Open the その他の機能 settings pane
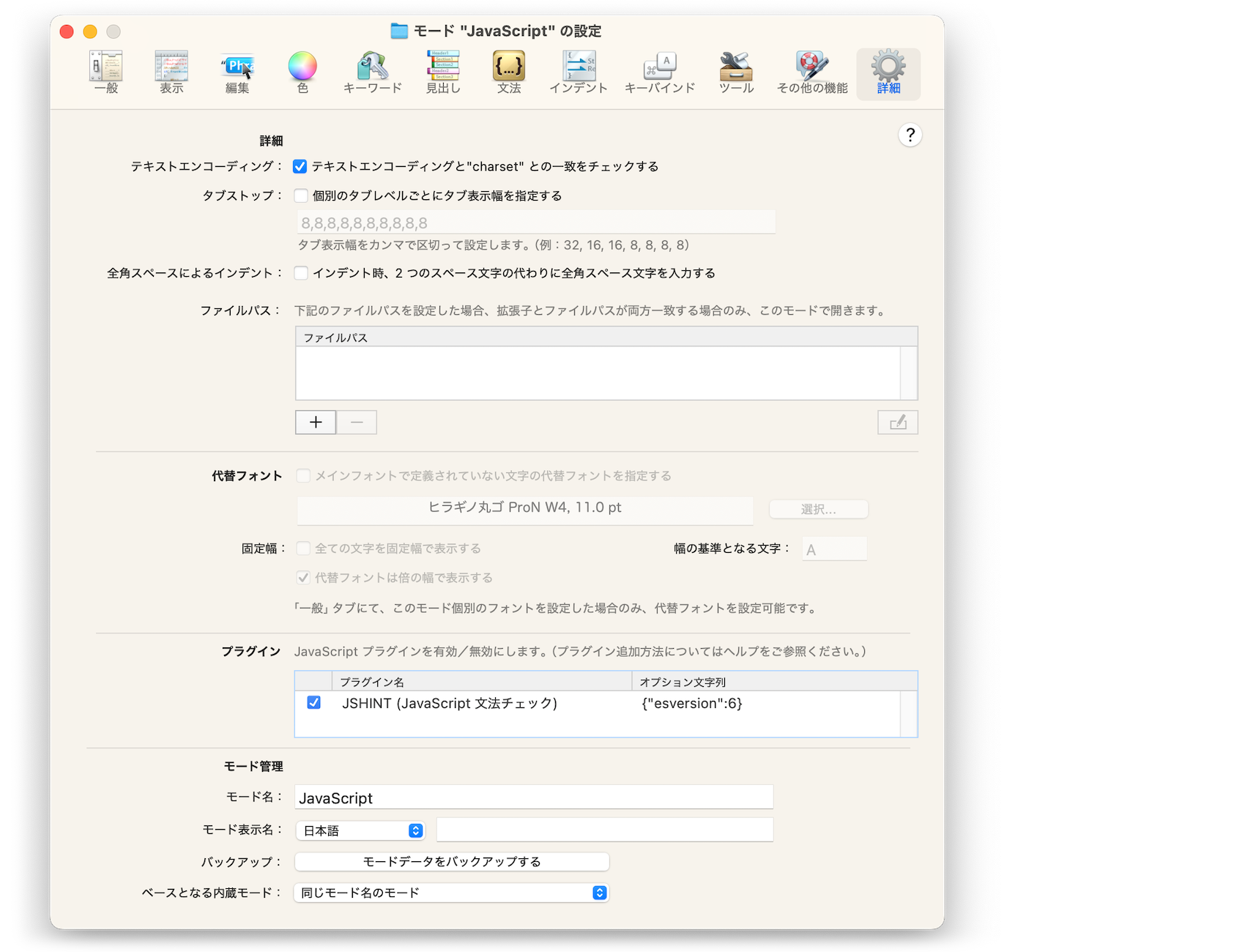 (x=812, y=73)
